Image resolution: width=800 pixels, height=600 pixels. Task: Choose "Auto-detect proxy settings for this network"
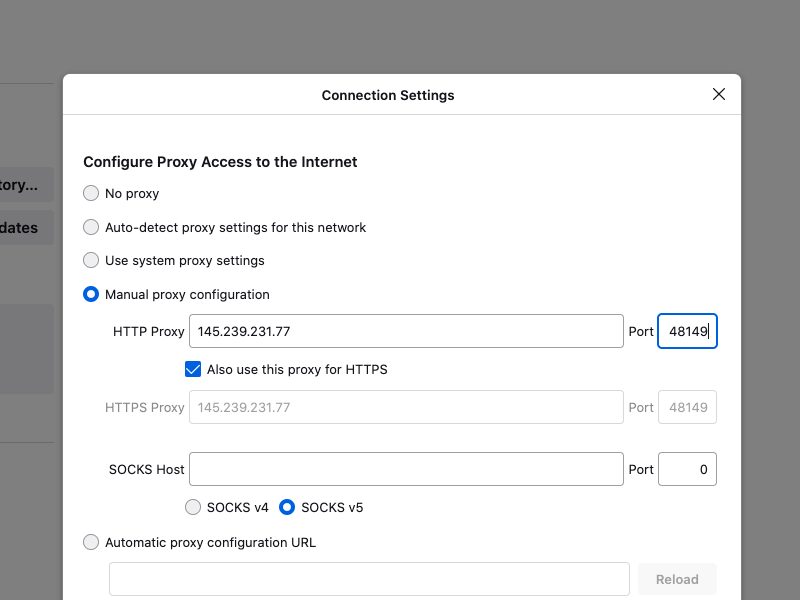point(91,227)
